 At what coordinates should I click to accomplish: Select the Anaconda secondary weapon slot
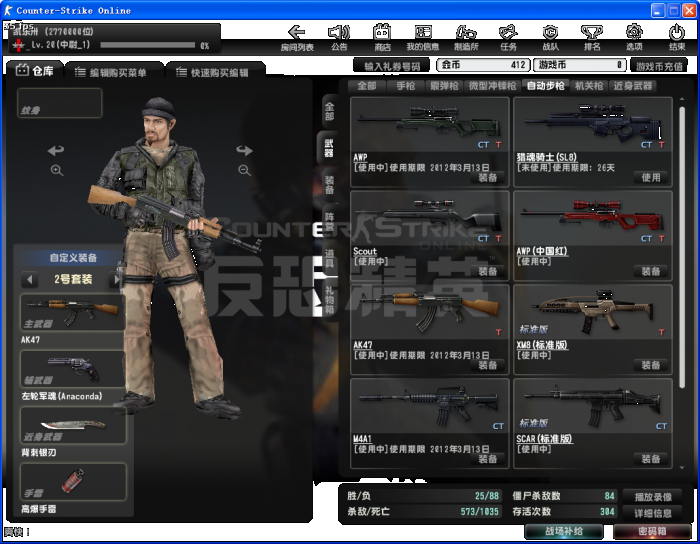point(72,369)
